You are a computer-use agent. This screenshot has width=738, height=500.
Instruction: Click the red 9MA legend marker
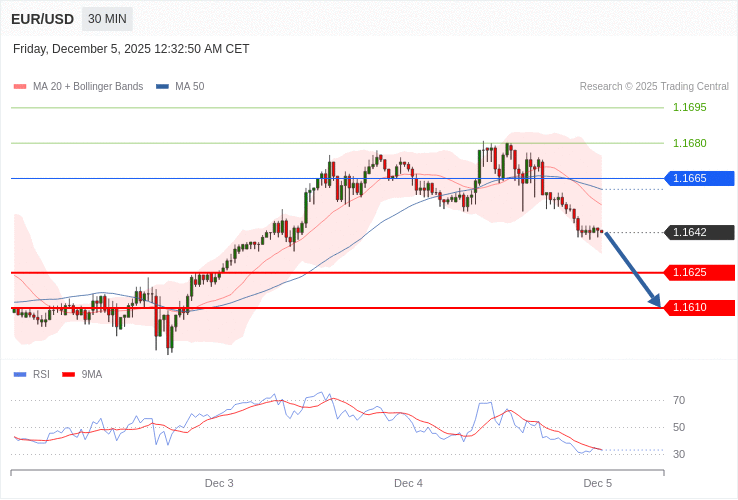click(x=68, y=375)
